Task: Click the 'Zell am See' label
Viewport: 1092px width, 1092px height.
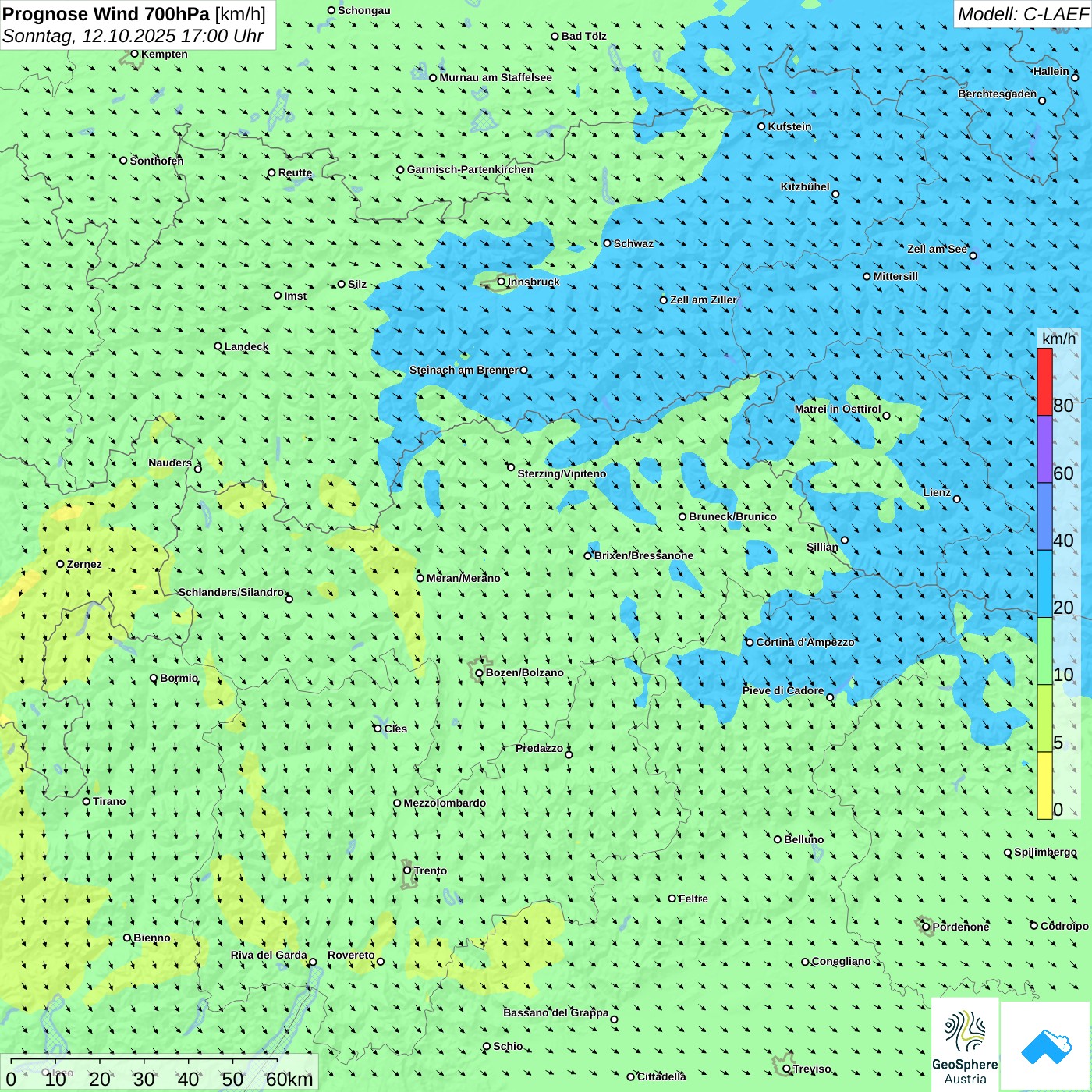Action: tap(937, 249)
